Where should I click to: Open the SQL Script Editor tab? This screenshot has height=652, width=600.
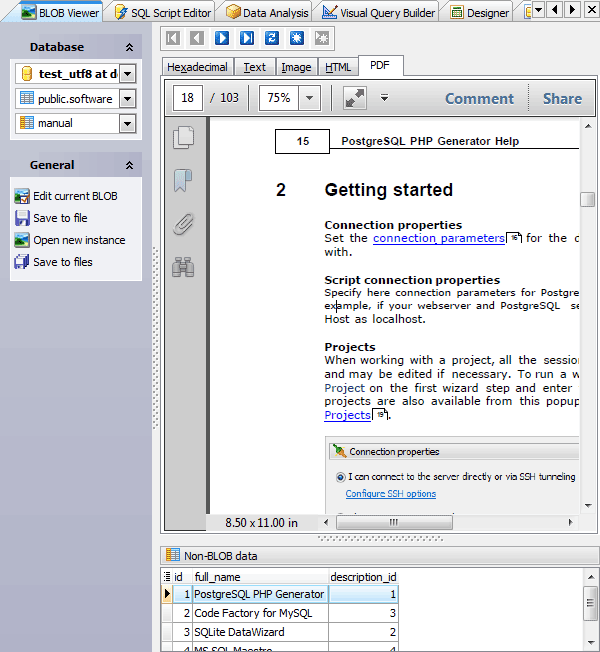[162, 12]
